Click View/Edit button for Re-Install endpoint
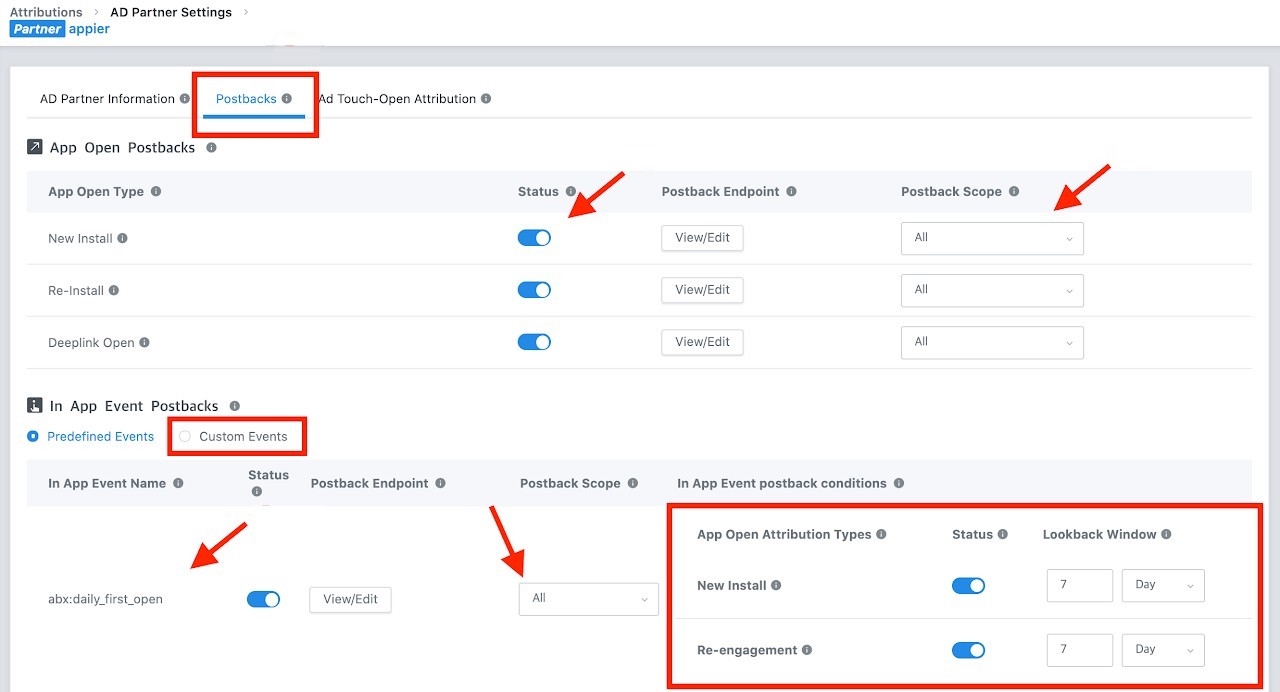1280x692 pixels. 702,290
